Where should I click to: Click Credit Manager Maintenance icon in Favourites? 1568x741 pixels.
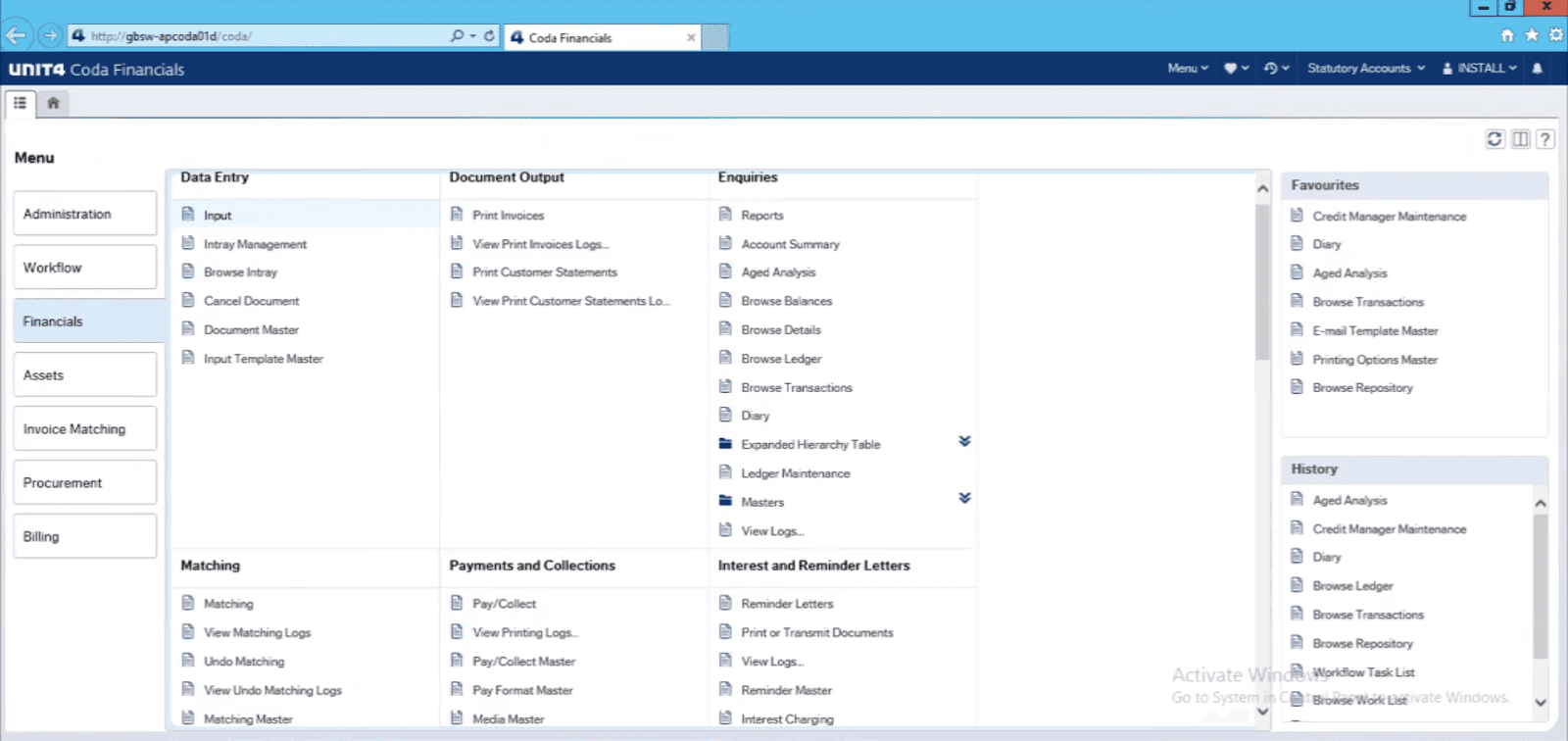[1298, 216]
